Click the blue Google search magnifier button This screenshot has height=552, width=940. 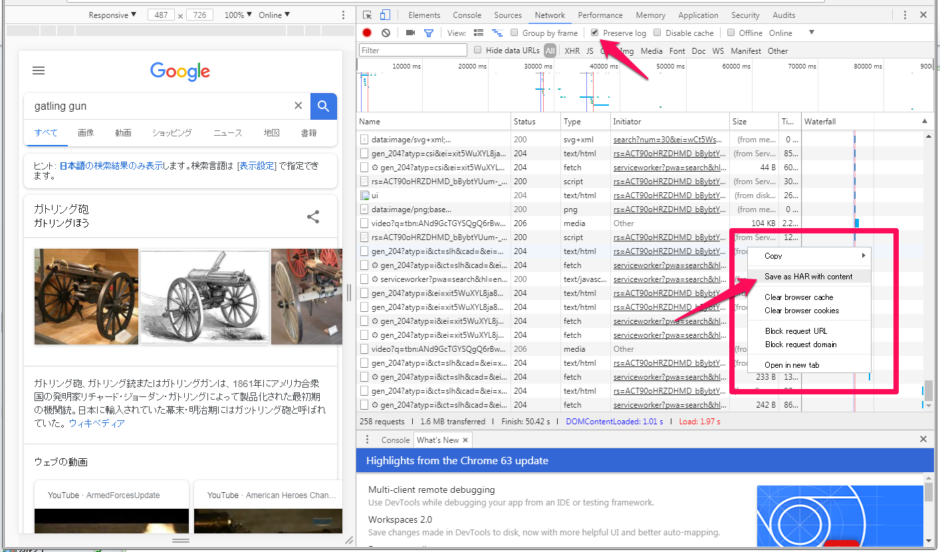point(323,106)
